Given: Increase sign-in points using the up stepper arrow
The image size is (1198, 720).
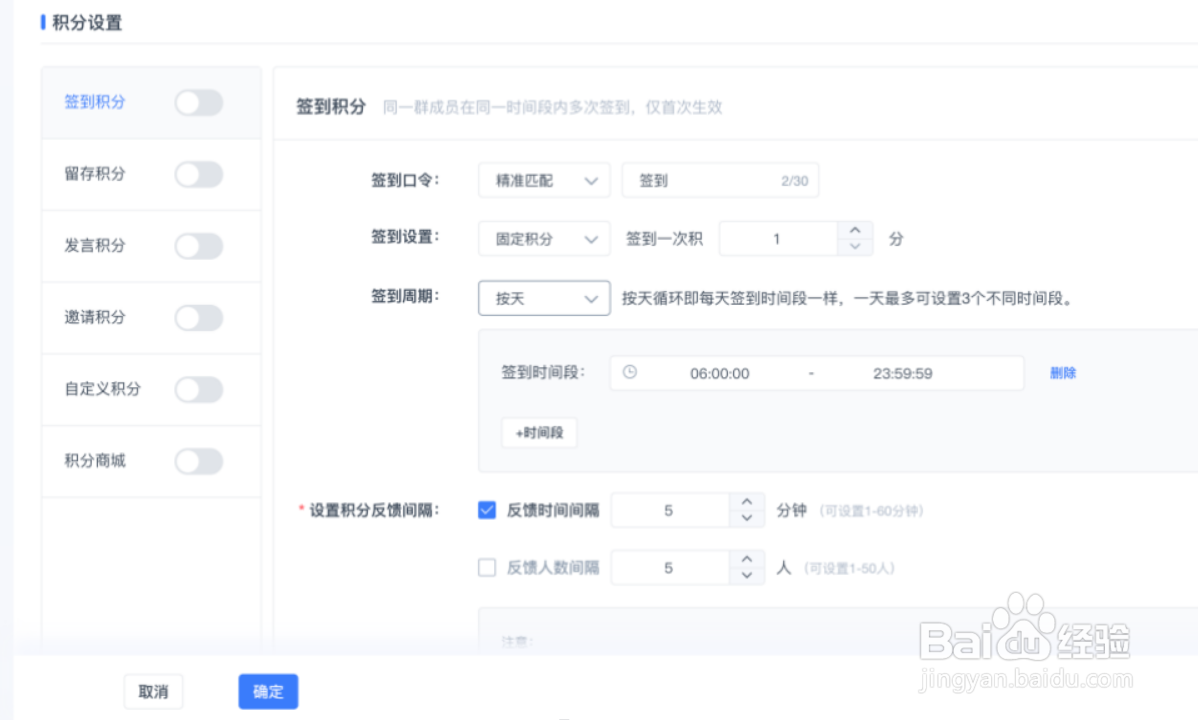Looking at the screenshot, I should click(855, 231).
